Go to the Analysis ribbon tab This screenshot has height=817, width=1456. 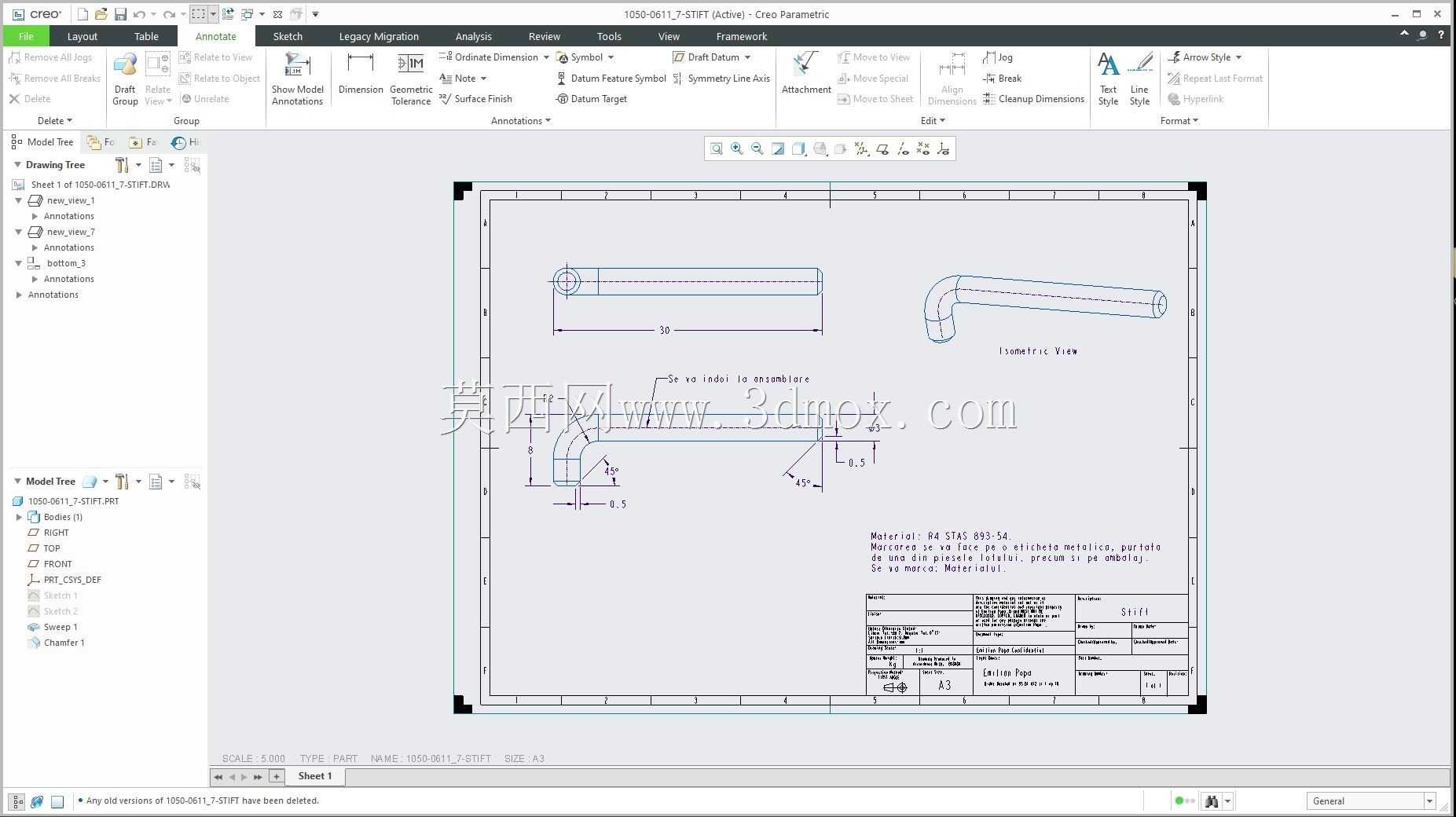[x=473, y=36]
